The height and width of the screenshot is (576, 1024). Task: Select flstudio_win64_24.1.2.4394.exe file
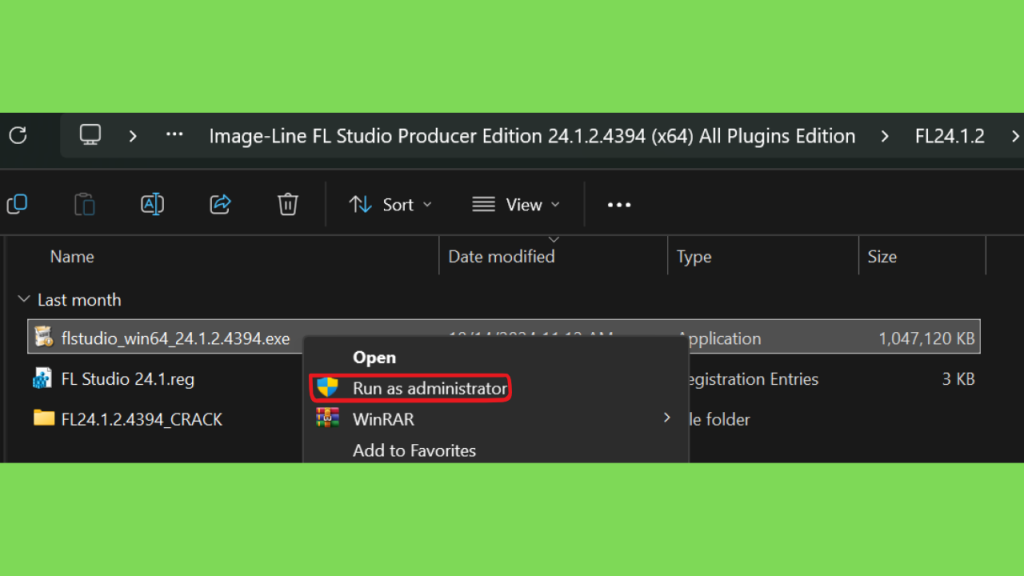click(175, 338)
